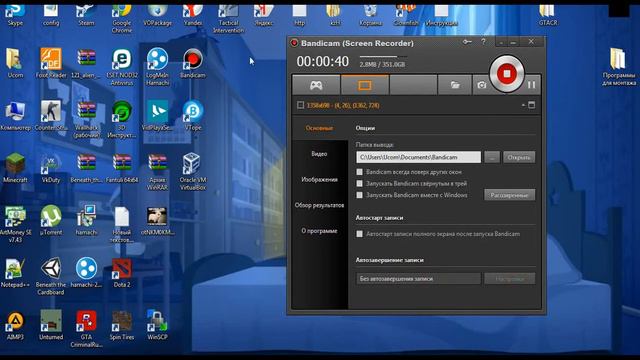This screenshot has height=360, width=640.
Task: Click the output folder path field
Action: point(418,157)
